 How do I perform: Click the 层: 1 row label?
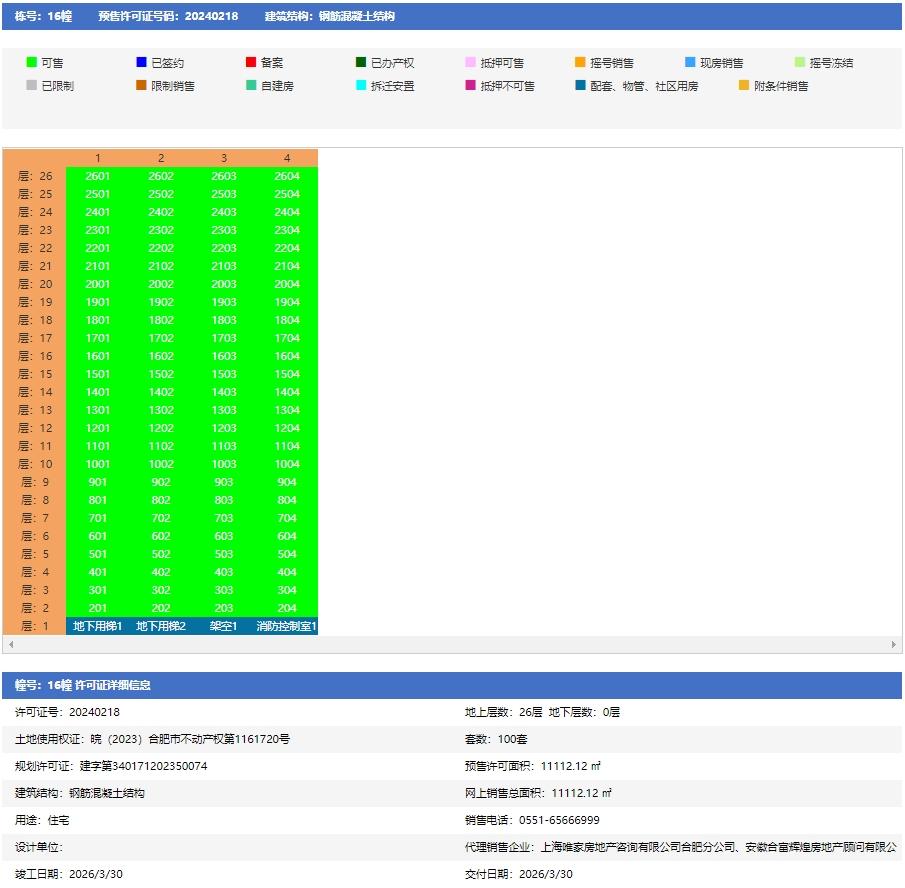click(35, 626)
